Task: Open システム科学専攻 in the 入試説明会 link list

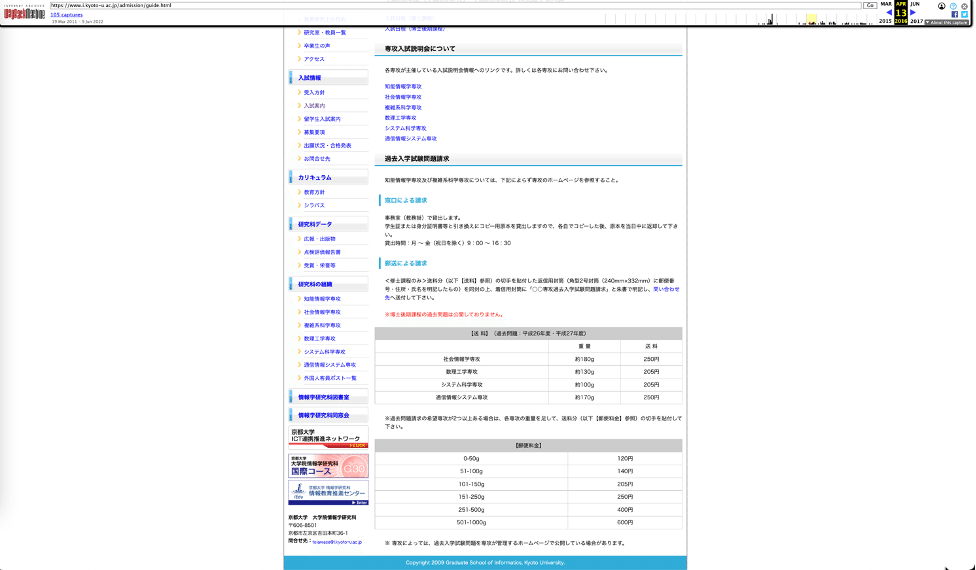Action: [405, 128]
